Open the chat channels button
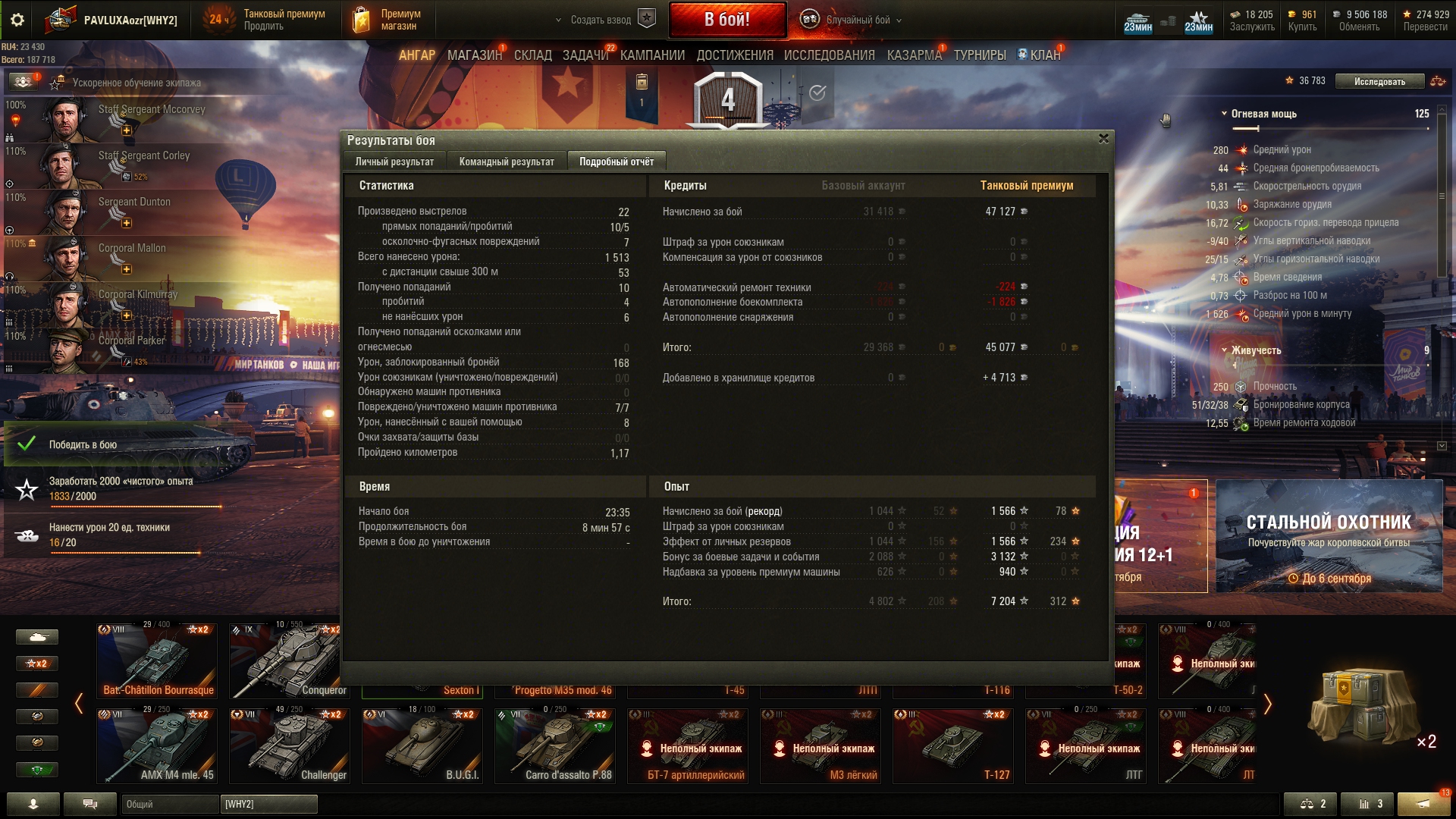 [x=90, y=804]
